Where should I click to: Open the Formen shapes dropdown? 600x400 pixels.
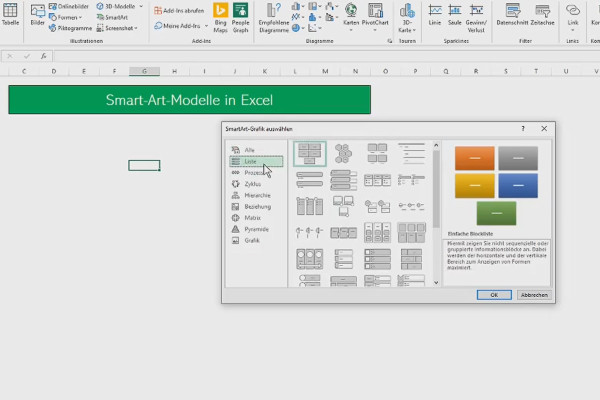tap(65, 17)
